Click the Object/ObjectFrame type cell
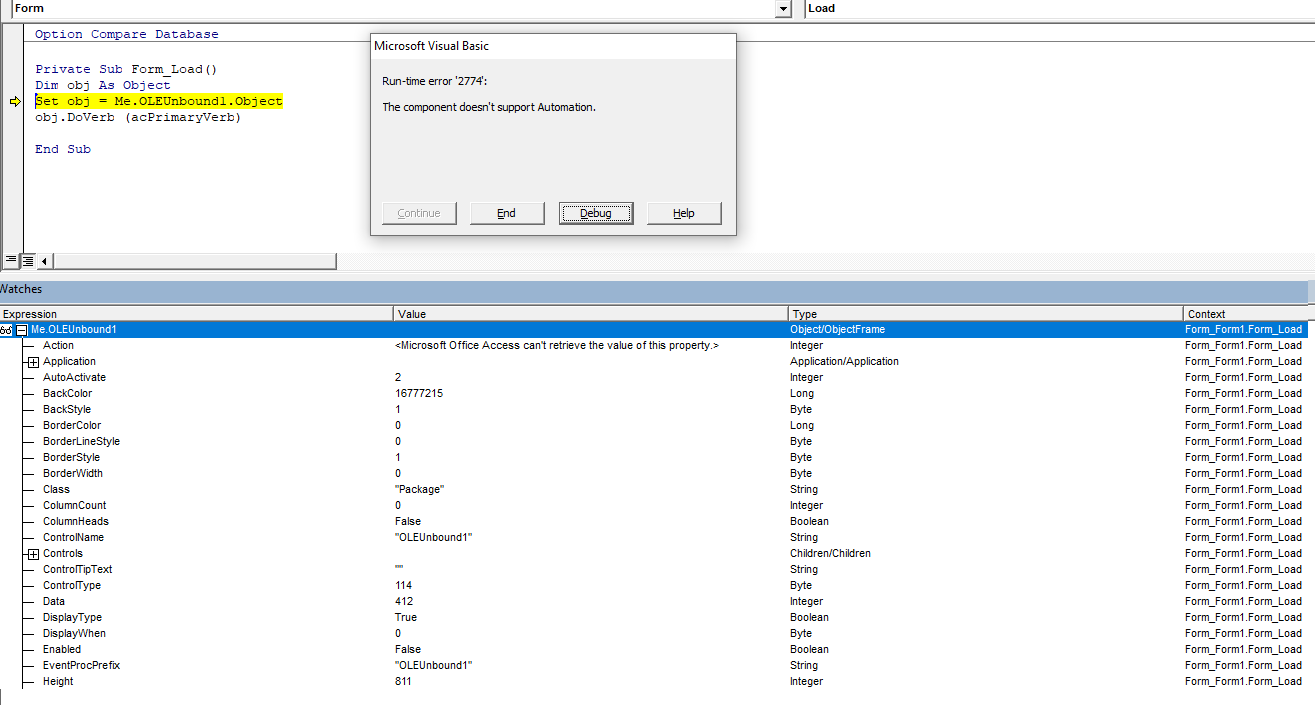The width and height of the screenshot is (1315, 705). tap(837, 329)
